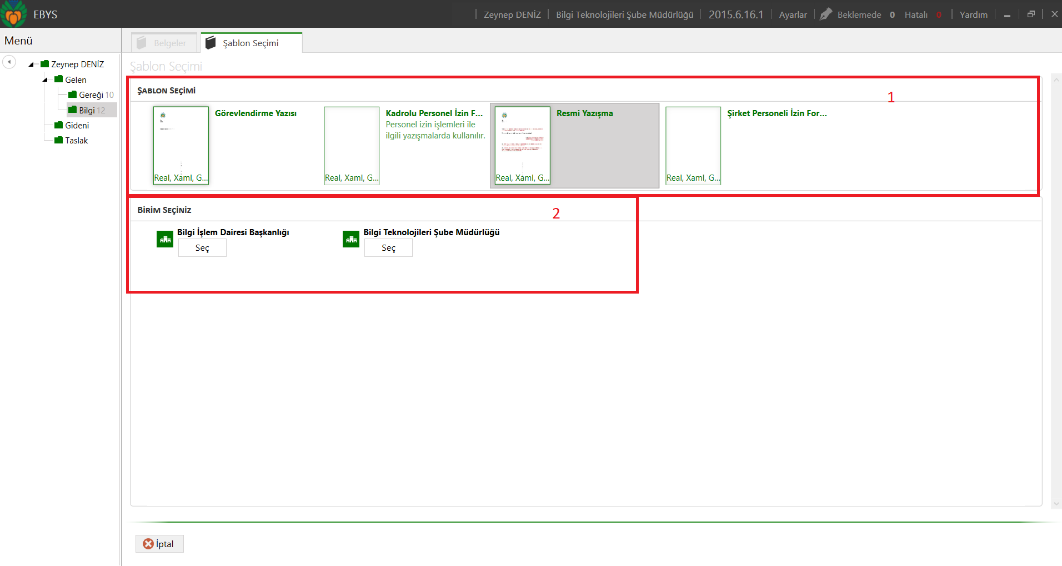Click the EBYS logo icon
The width and height of the screenshot is (1062, 566).
click(14, 14)
